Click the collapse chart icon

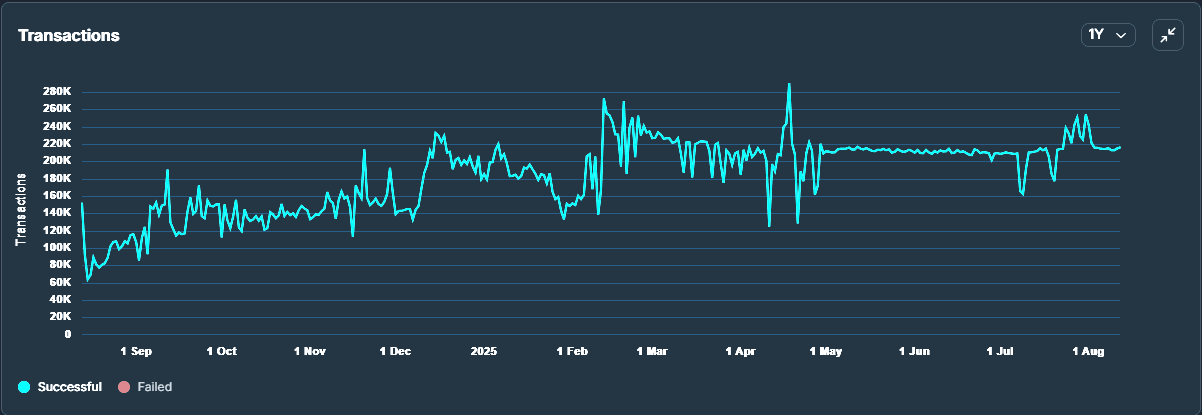[x=1167, y=35]
